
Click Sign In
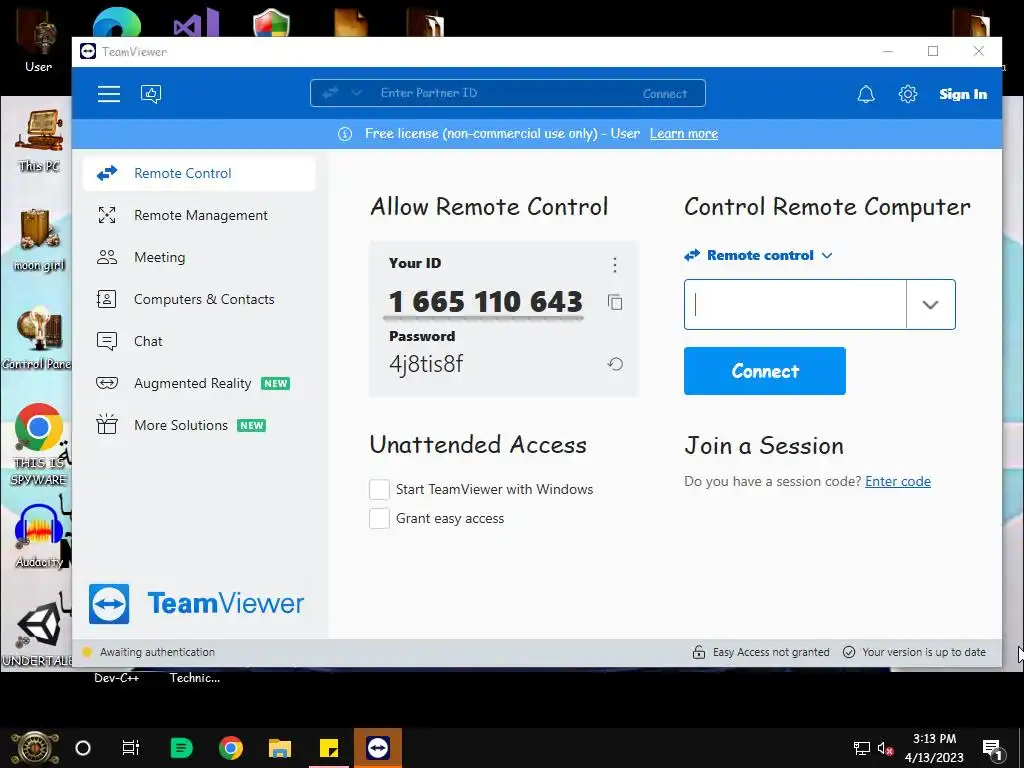(963, 94)
